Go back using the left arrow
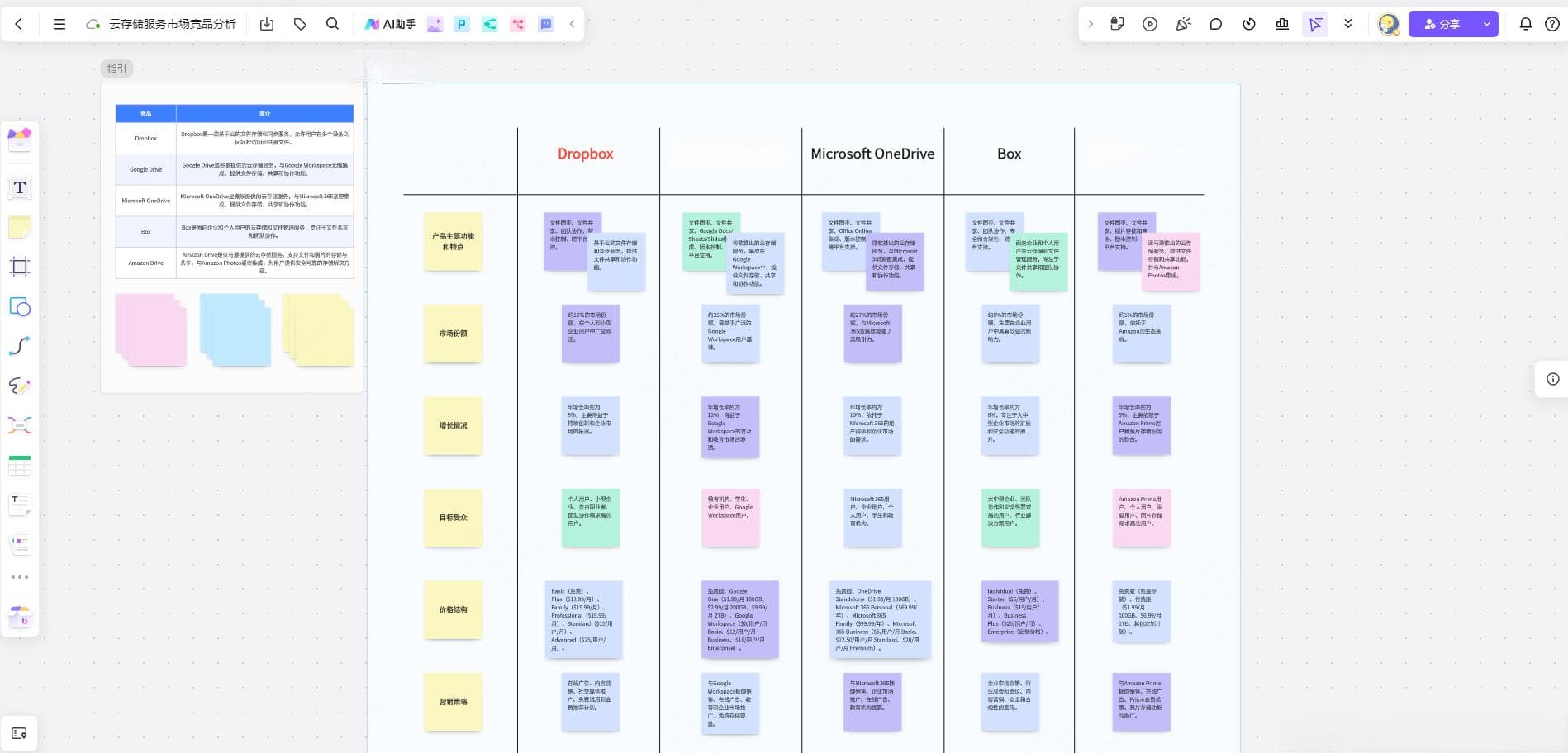Viewport: 1568px width, 753px height. pos(19,24)
